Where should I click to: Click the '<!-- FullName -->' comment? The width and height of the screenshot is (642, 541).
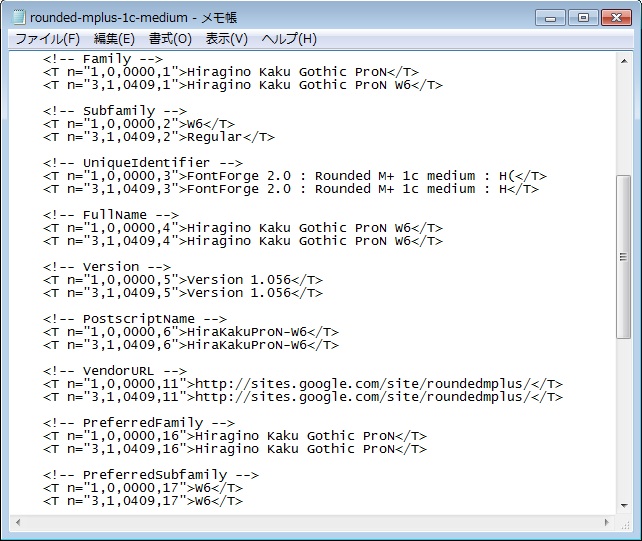pyautogui.click(x=111, y=215)
